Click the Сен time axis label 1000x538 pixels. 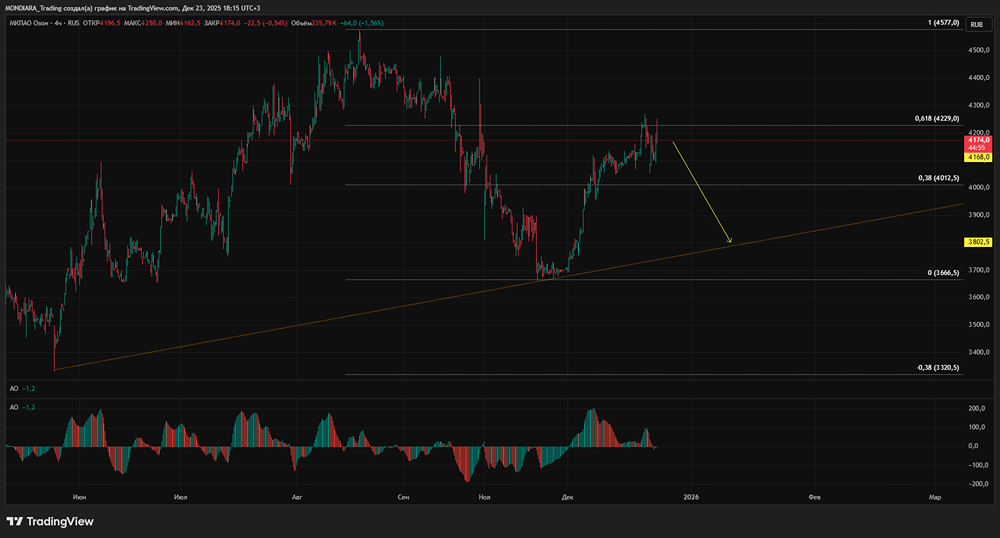click(x=403, y=497)
